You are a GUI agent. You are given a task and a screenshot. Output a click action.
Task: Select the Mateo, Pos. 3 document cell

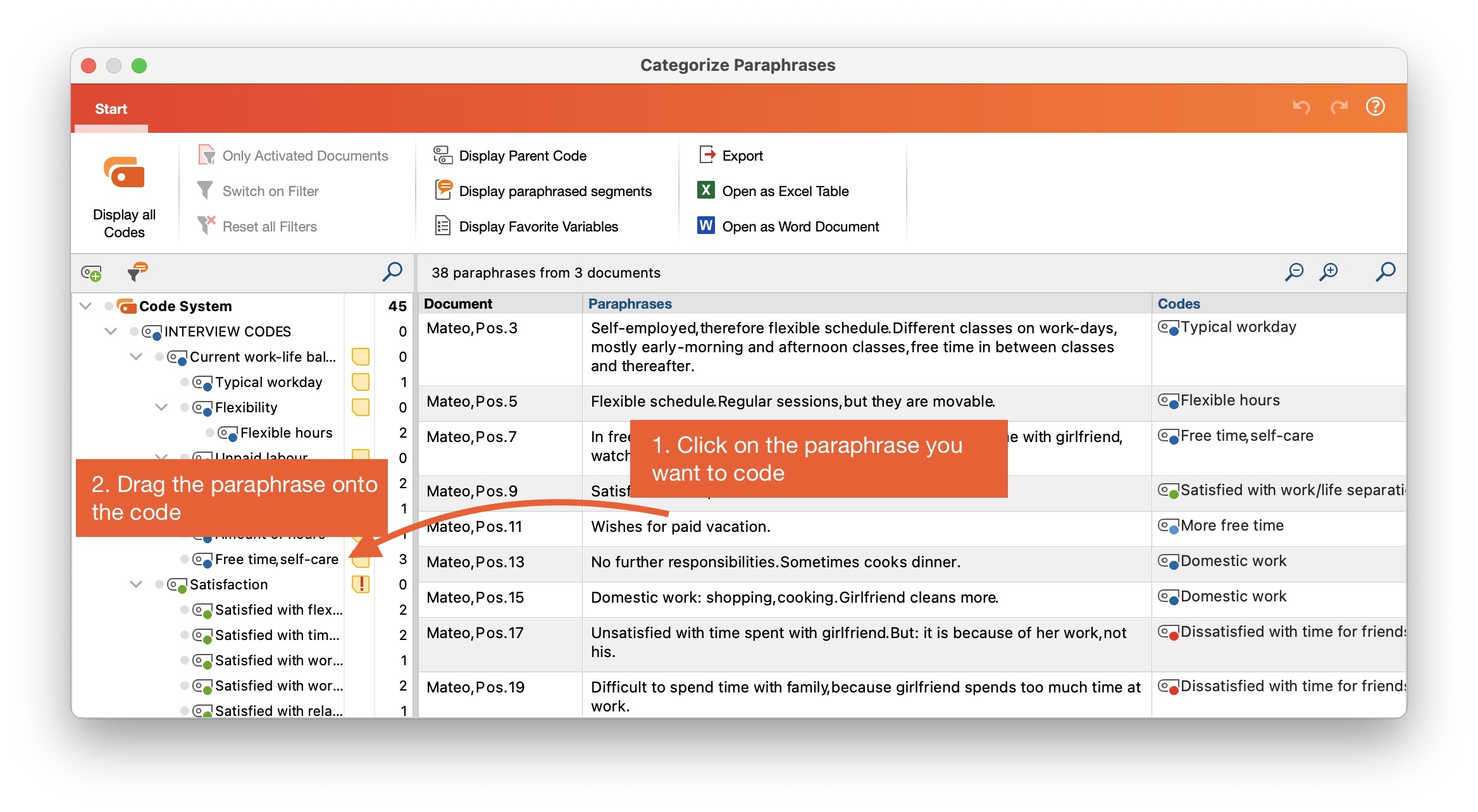coord(500,350)
